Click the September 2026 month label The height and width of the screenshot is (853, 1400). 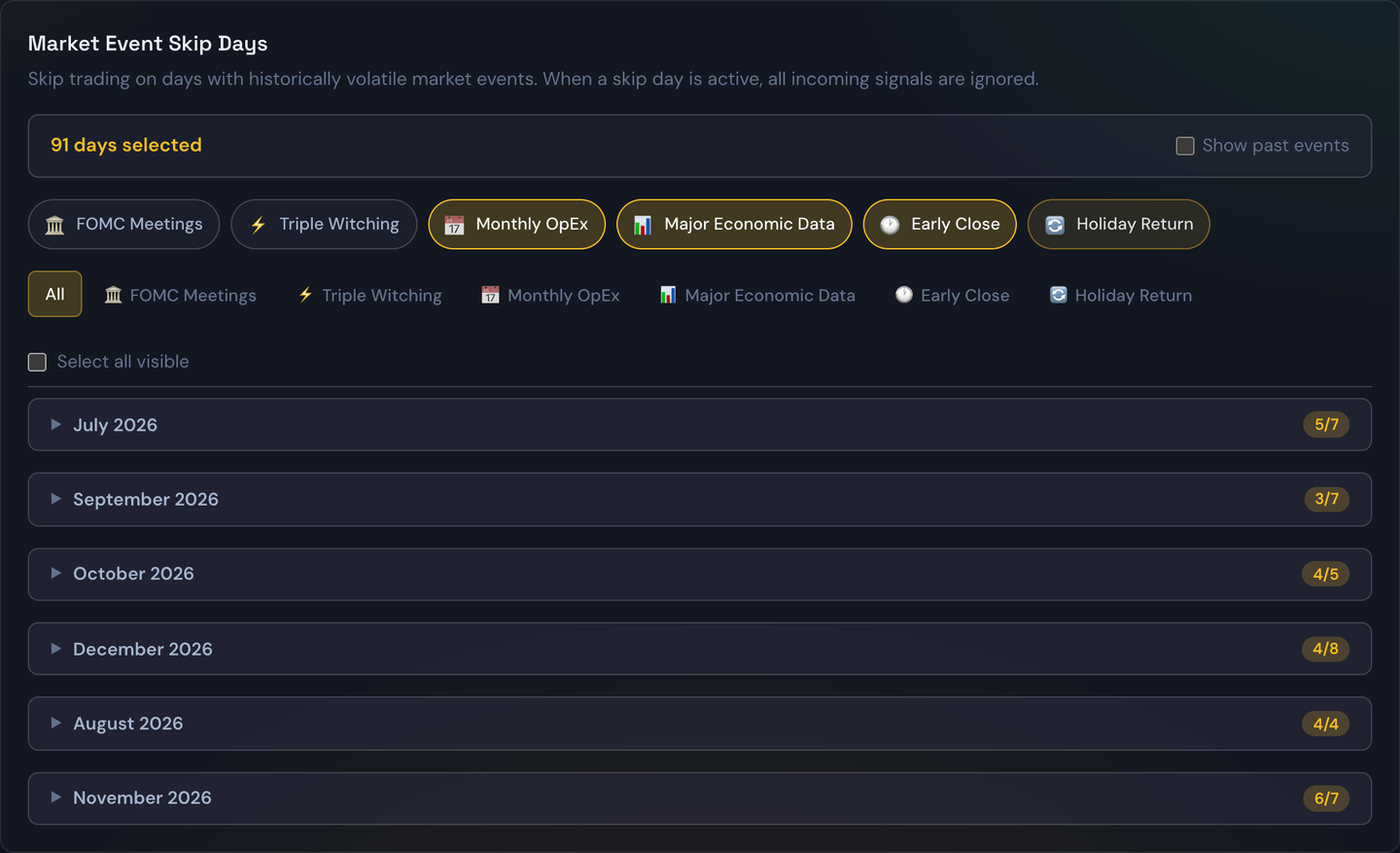[146, 499]
